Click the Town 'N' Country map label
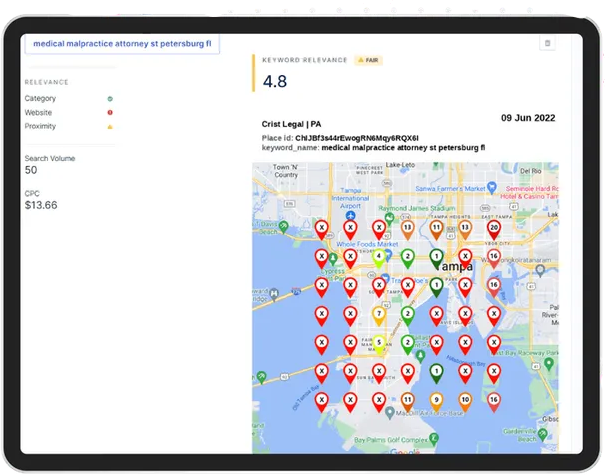The height and width of the screenshot is (475, 609). [285, 171]
